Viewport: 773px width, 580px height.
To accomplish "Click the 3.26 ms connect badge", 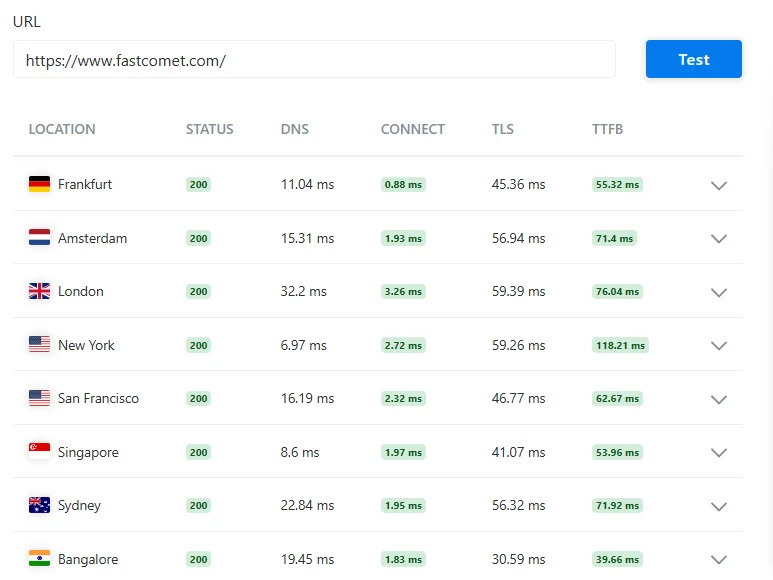I will (403, 291).
